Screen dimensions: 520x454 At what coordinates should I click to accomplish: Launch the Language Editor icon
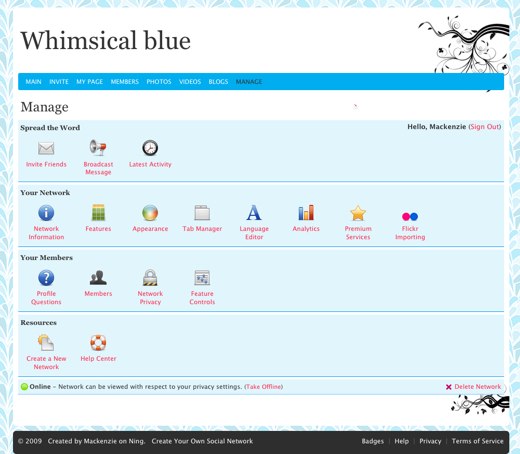pos(254,213)
